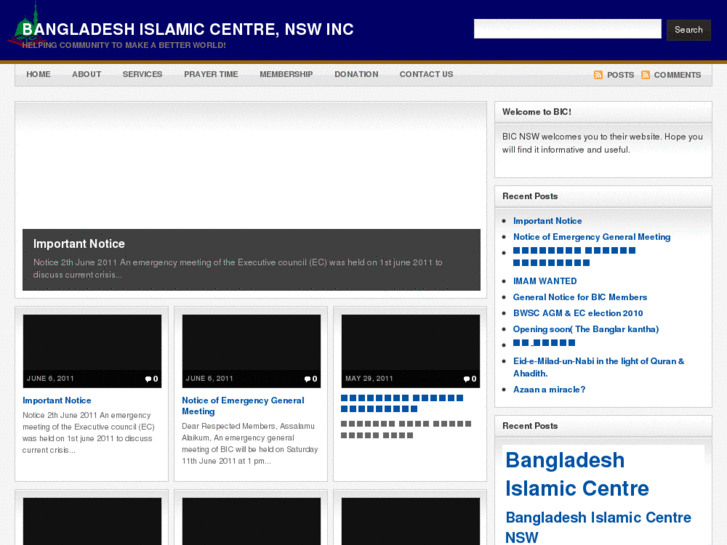Viewport: 727px width, 545px height.
Task: Click the Posts feed link
Action: click(x=620, y=75)
